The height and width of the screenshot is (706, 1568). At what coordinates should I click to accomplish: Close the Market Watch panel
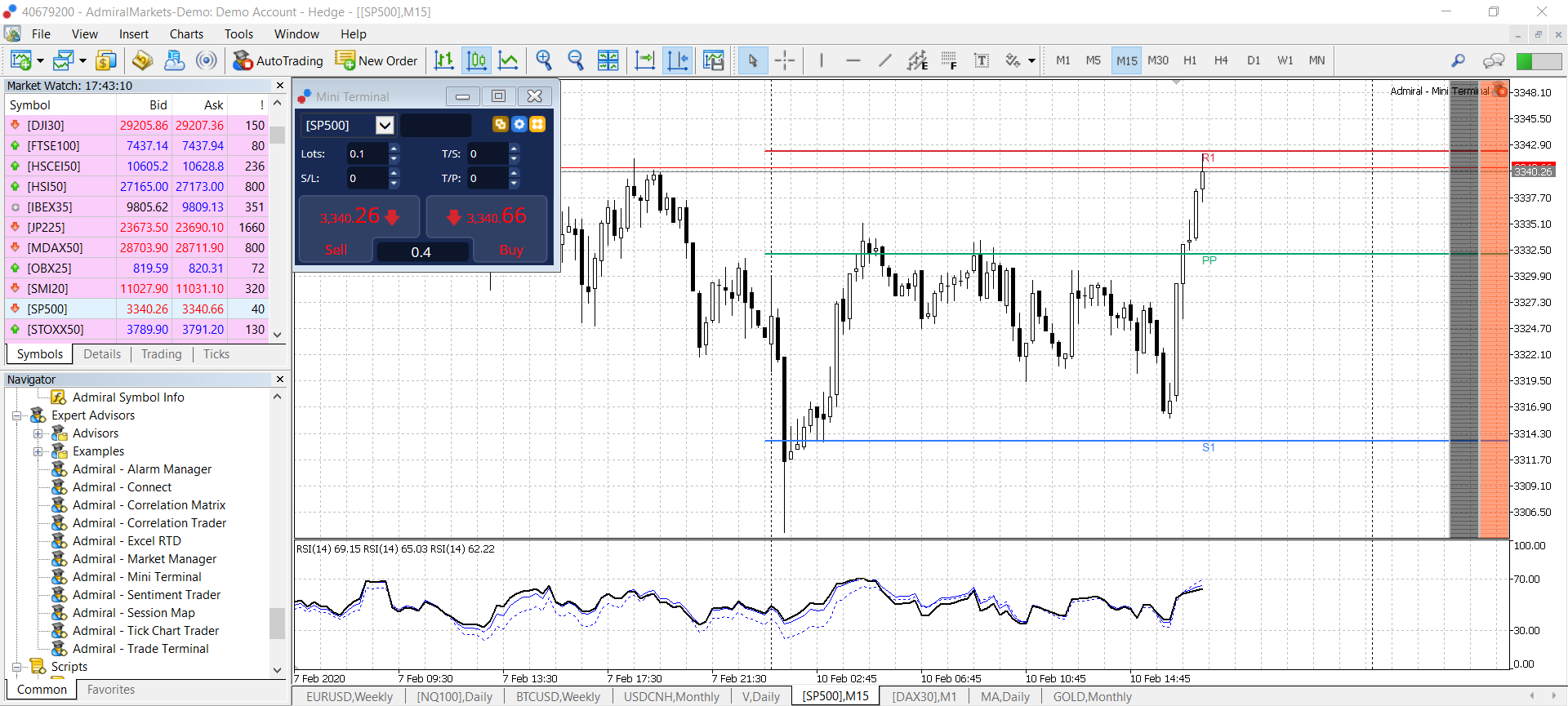(280, 86)
